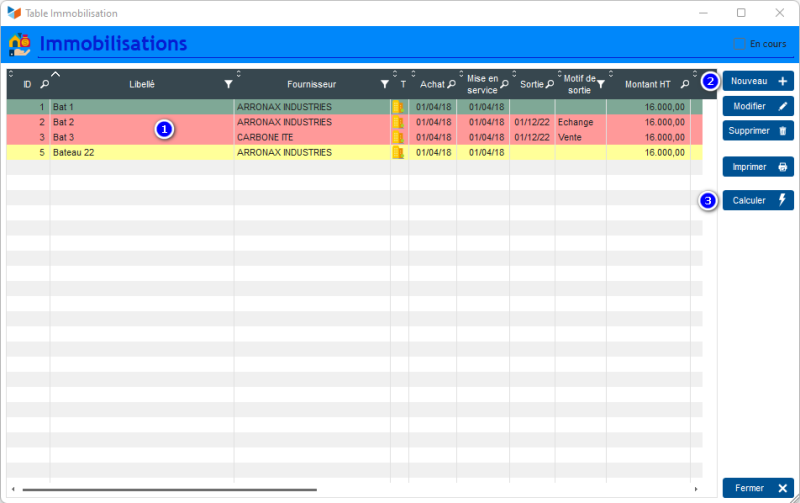Sort by the Libellé column header
800x503 pixels.
tap(141, 85)
